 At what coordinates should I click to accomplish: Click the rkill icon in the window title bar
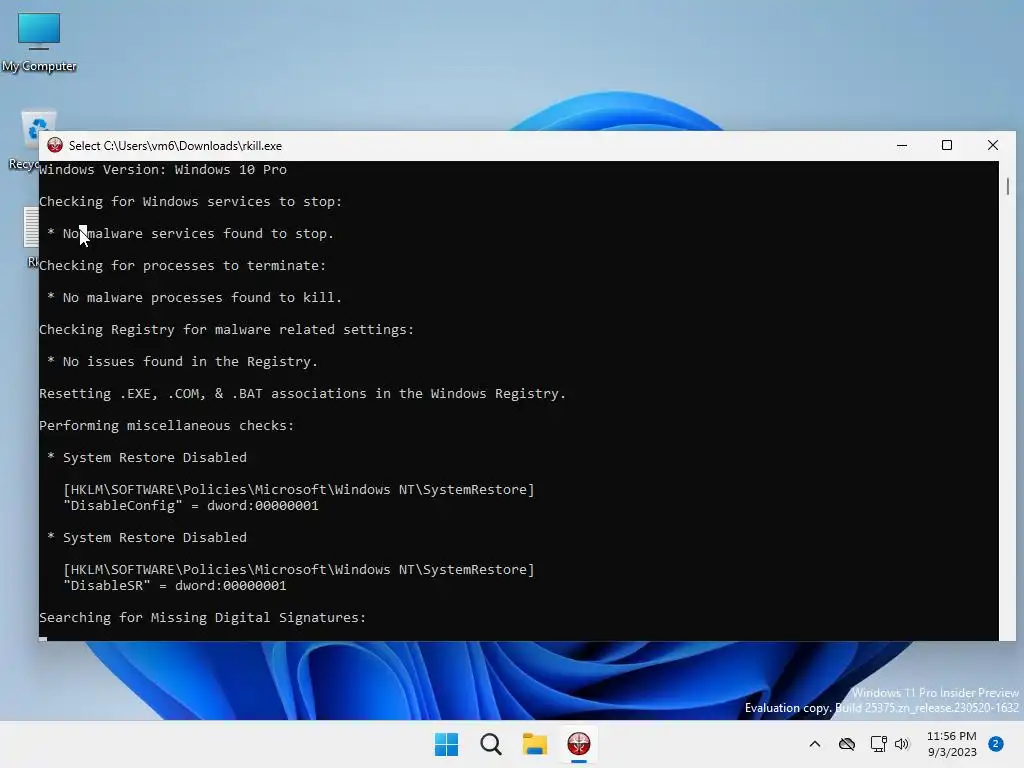coord(55,145)
